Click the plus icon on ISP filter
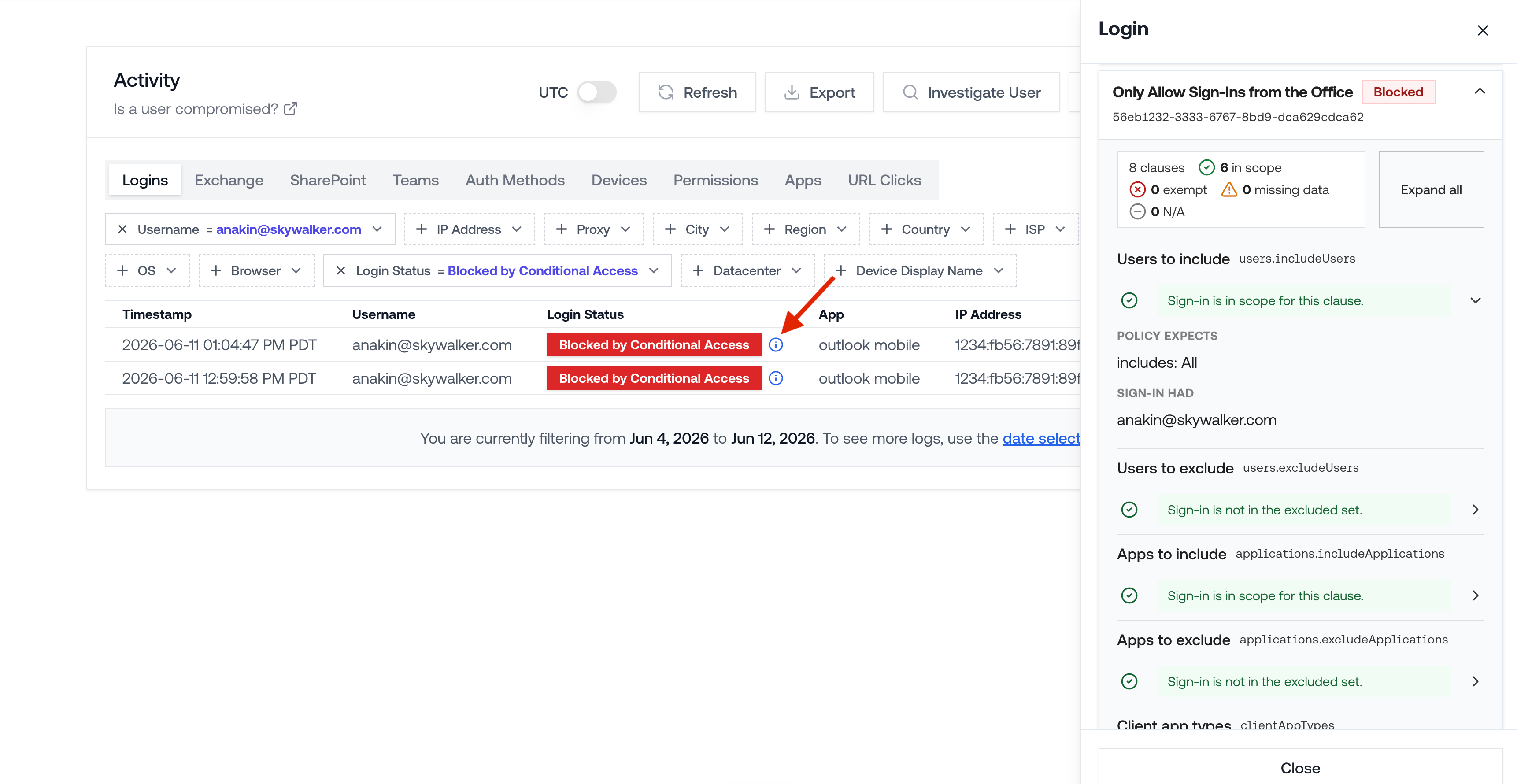Viewport: 1517px width, 784px height. [x=1010, y=229]
